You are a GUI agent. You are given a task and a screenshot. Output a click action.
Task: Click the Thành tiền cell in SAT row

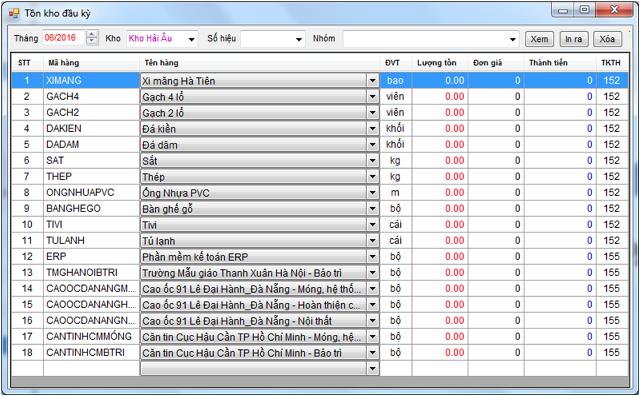560,160
